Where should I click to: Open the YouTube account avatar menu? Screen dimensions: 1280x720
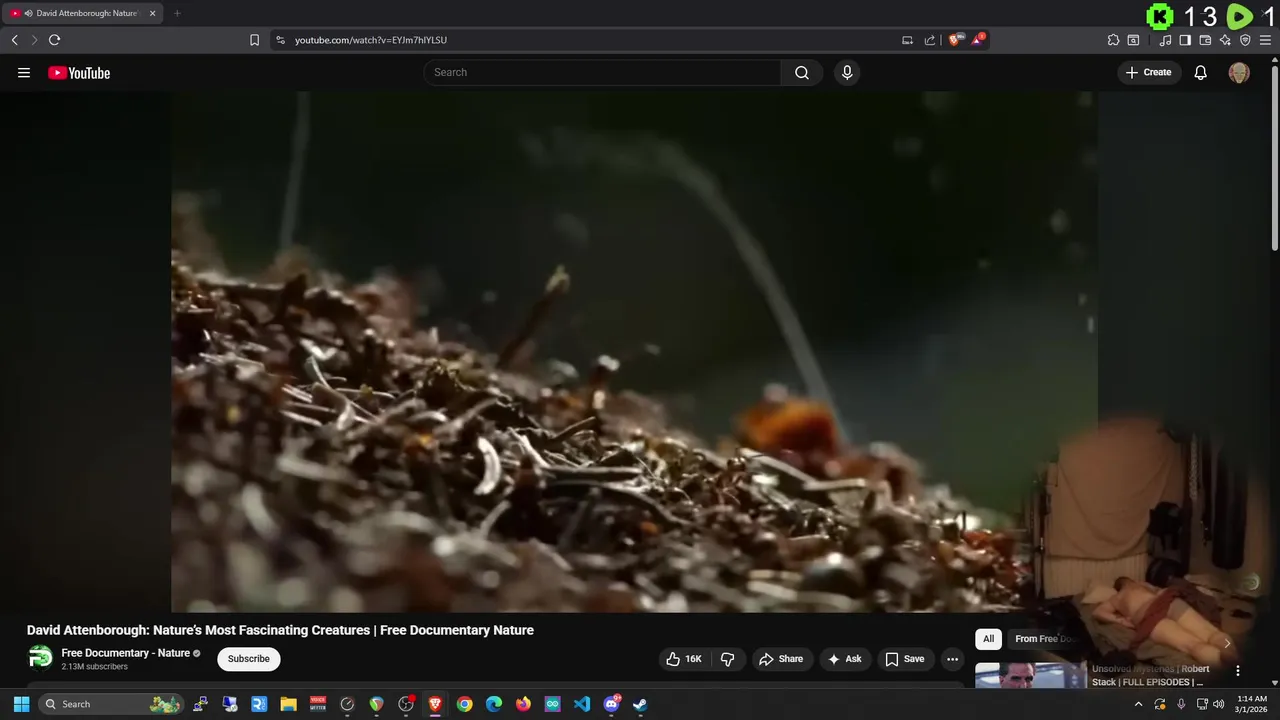click(x=1239, y=72)
